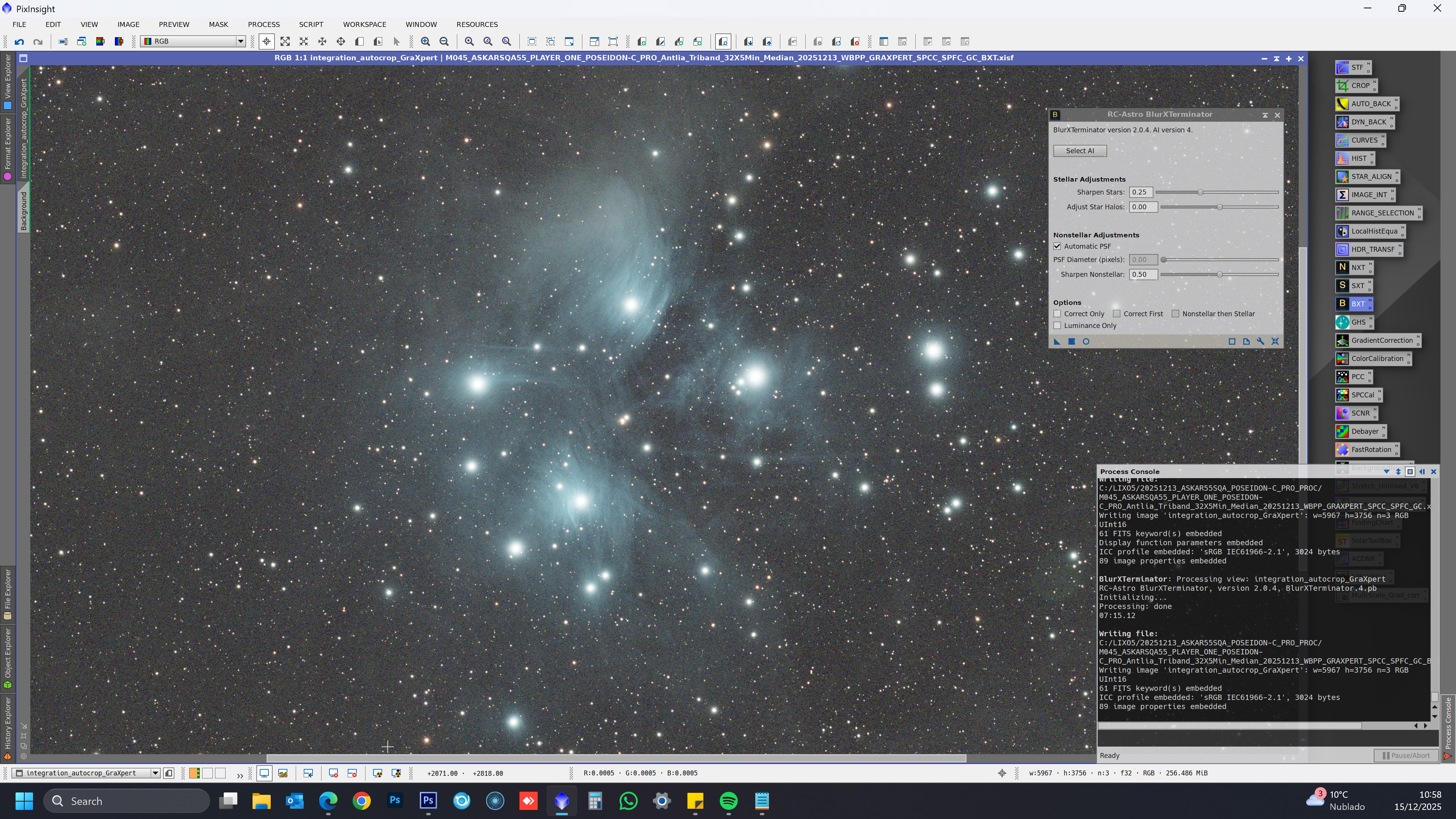Disable the Automatic PSF checkbox
Viewport: 1456px width, 819px height.
click(1057, 246)
